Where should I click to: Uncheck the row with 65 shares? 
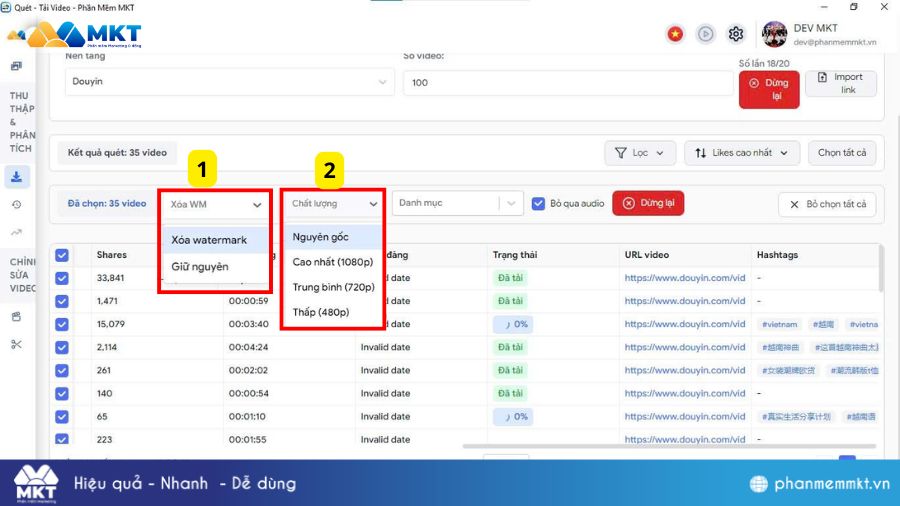(62, 417)
